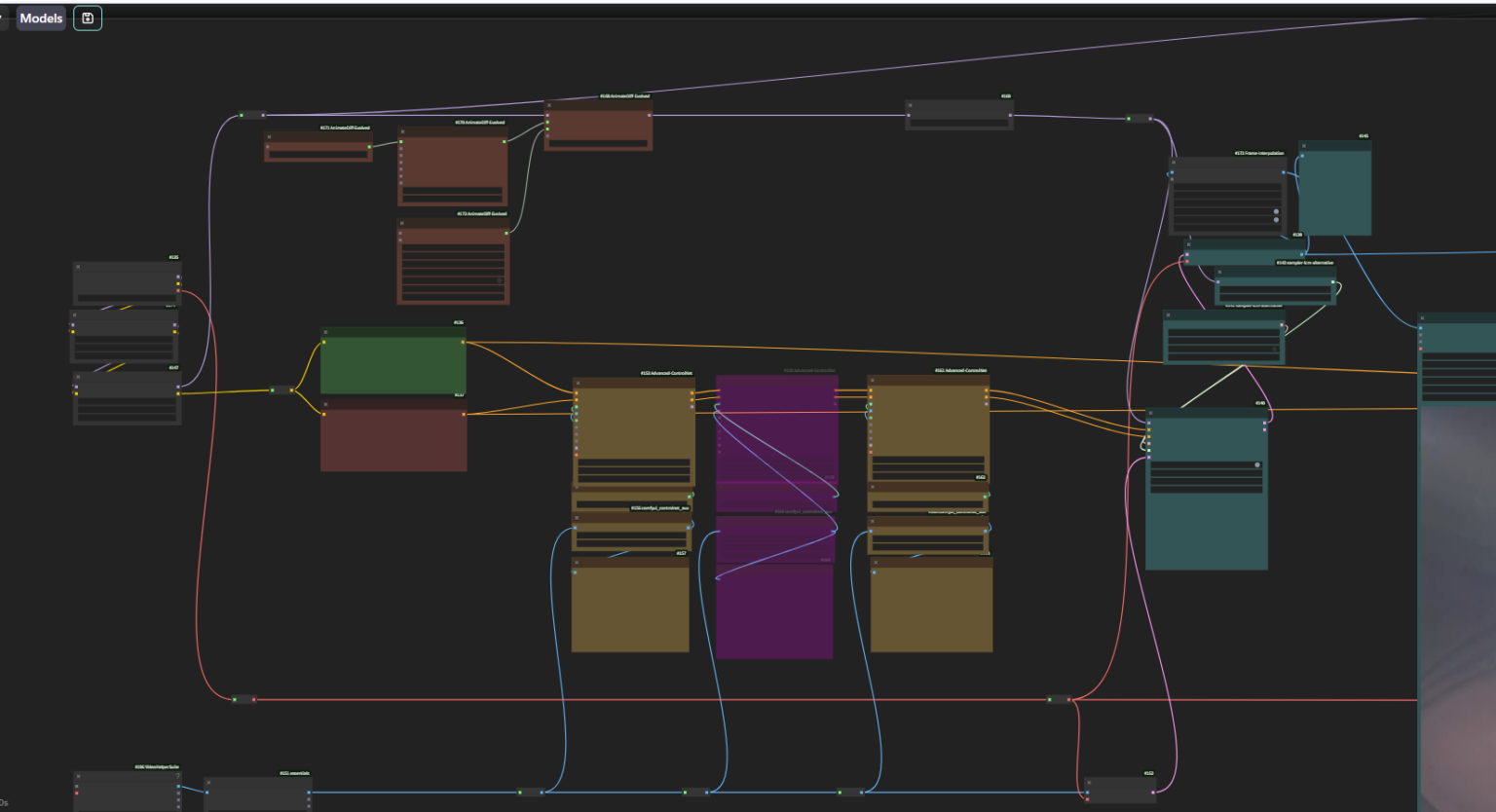Collapse the green #136 node using its title dot

[x=325, y=333]
